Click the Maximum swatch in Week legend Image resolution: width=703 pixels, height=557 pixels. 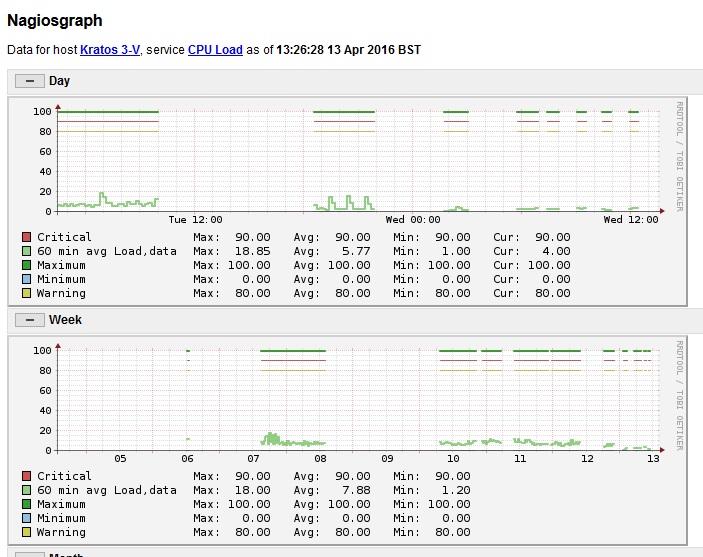(x=26, y=505)
